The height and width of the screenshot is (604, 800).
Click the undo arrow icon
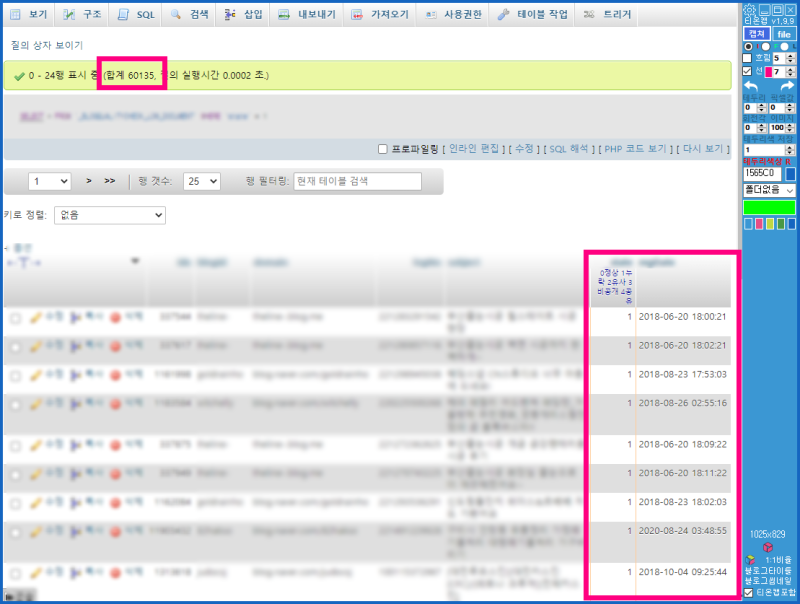point(752,86)
